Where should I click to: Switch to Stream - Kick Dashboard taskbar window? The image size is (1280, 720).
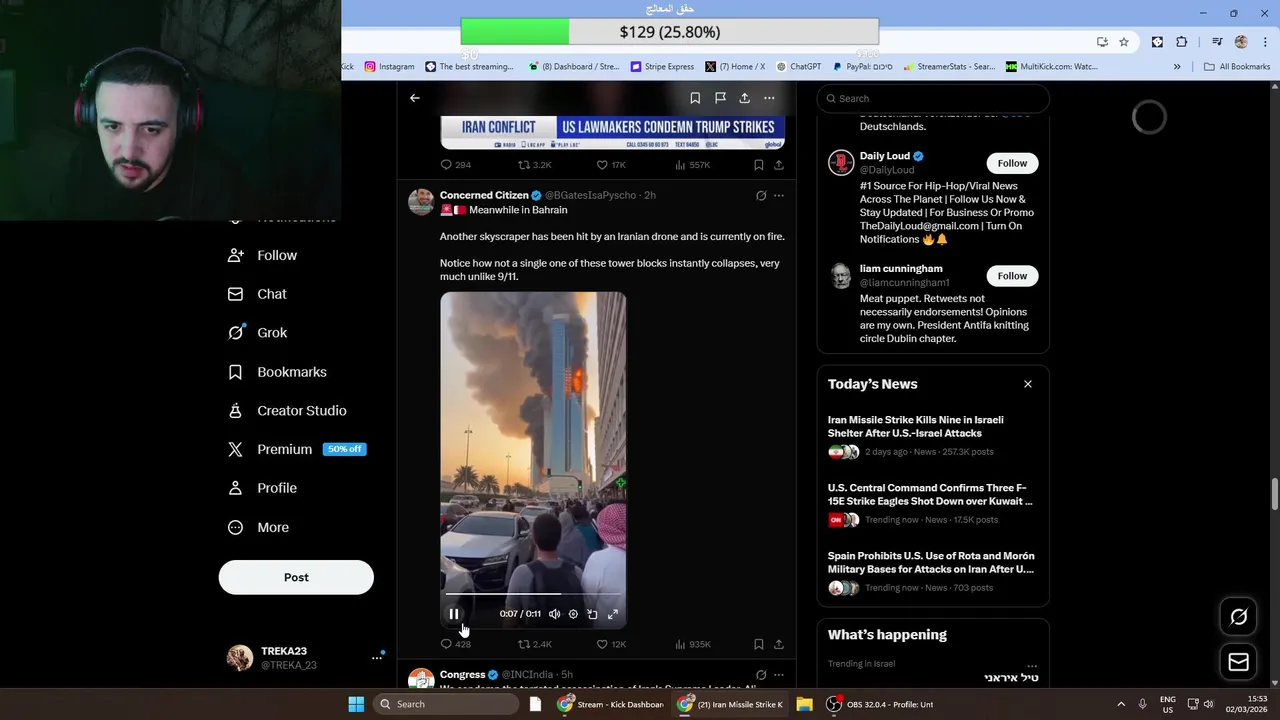coord(611,704)
